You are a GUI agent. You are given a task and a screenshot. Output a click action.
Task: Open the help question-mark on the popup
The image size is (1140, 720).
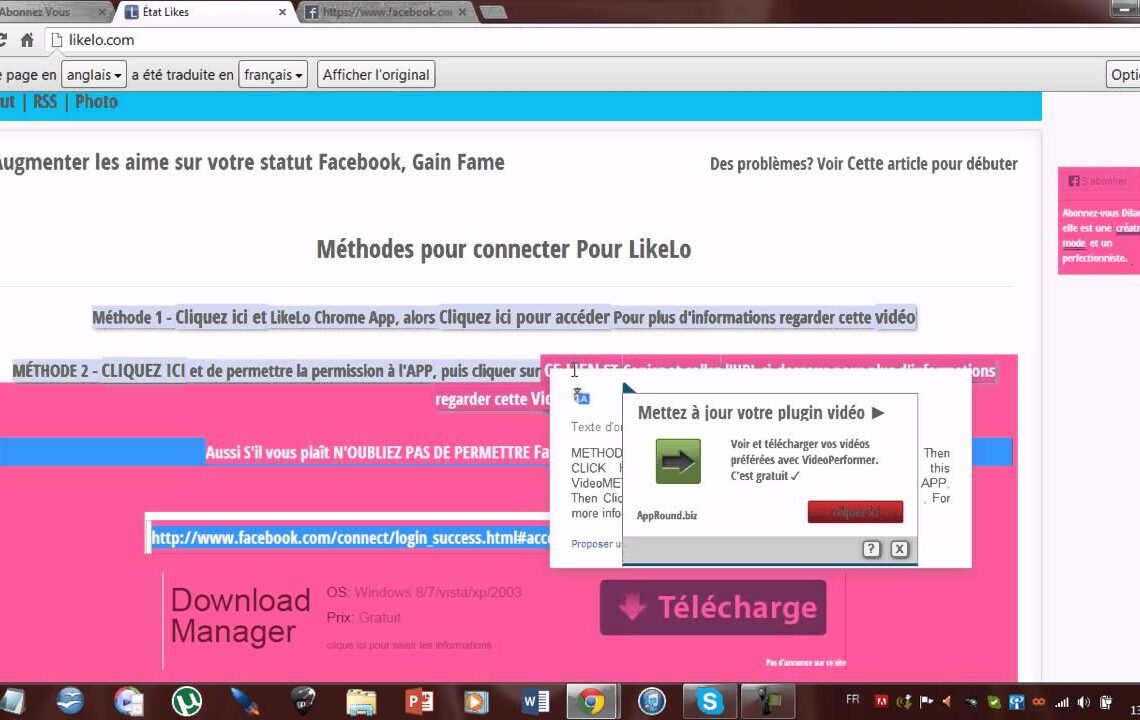[x=871, y=549]
